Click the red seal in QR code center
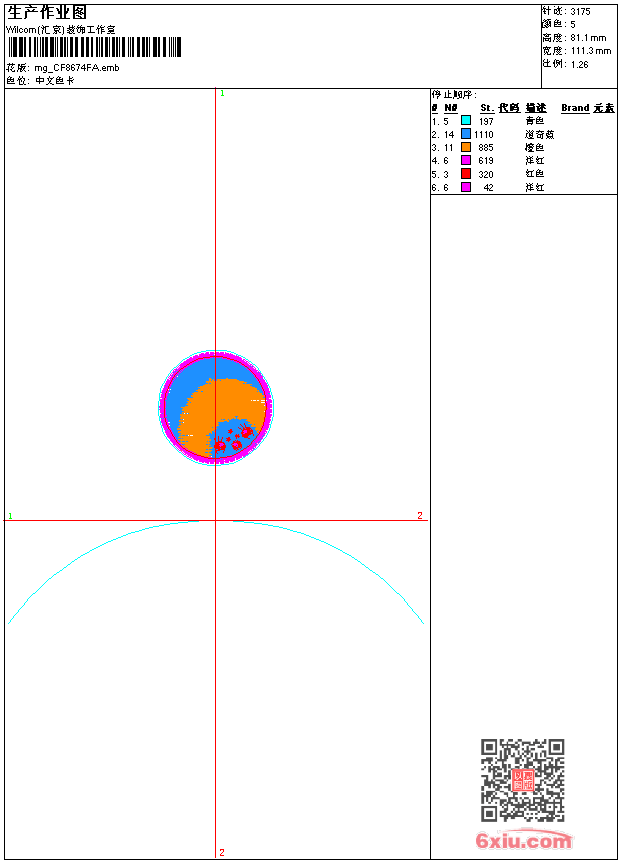The image size is (620, 860). click(522, 780)
